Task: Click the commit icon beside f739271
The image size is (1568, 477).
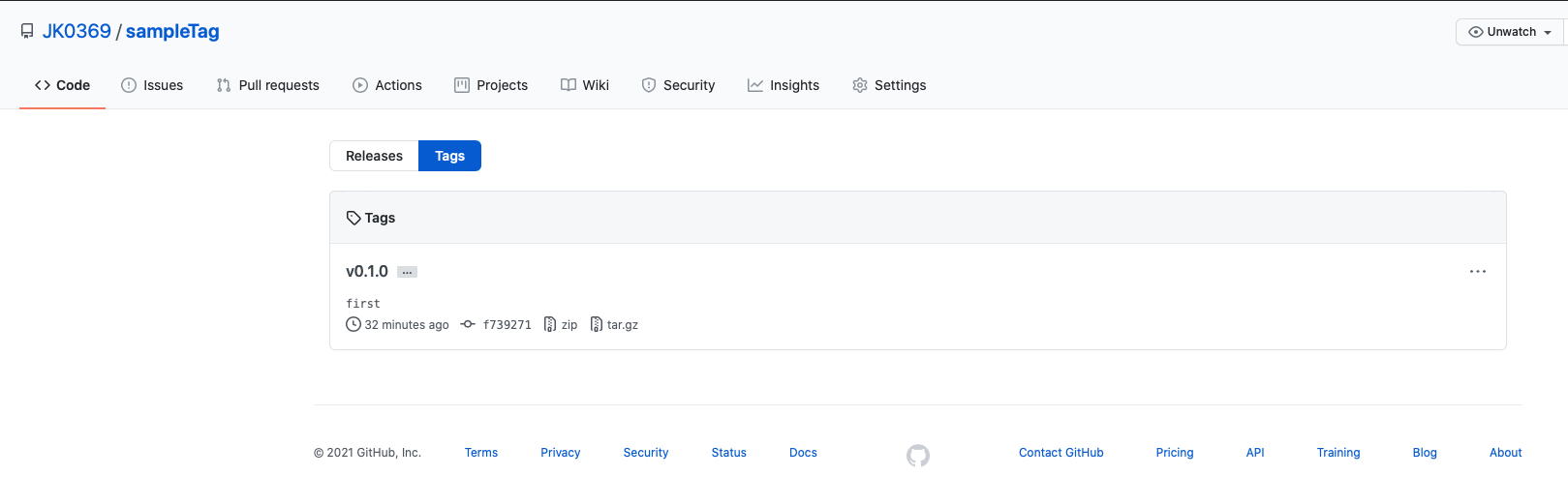Action: pos(468,324)
